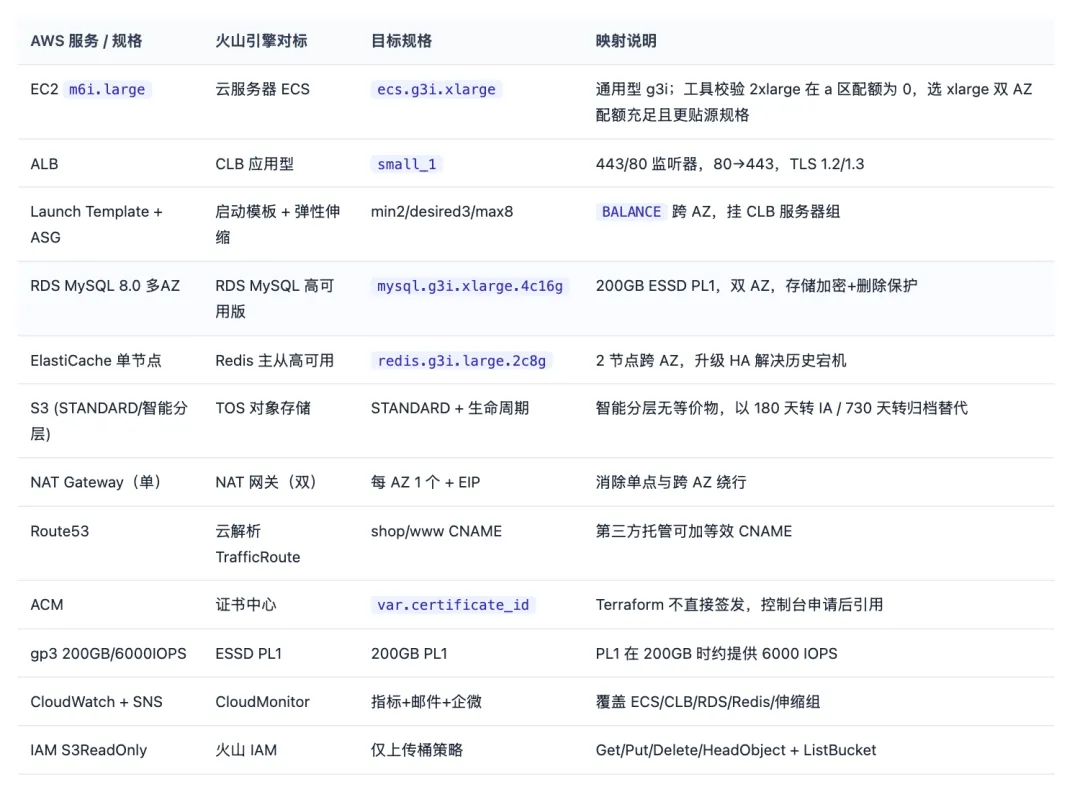Screen dimensions: 1080x792
Task: Click the '火山 IAM' cell
Action: [x=246, y=750]
